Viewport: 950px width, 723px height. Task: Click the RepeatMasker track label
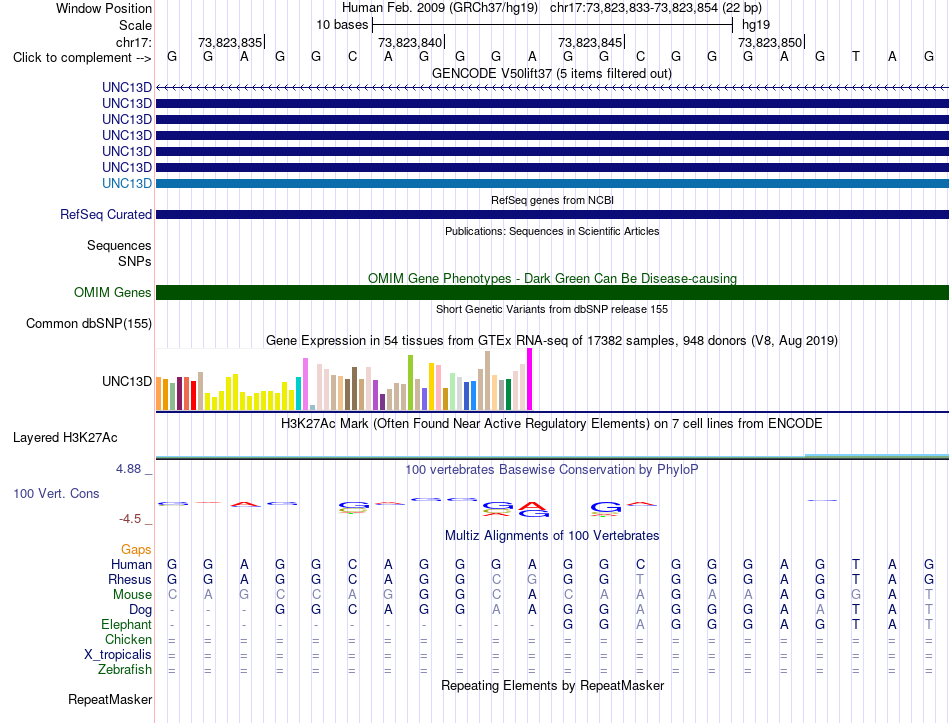110,699
